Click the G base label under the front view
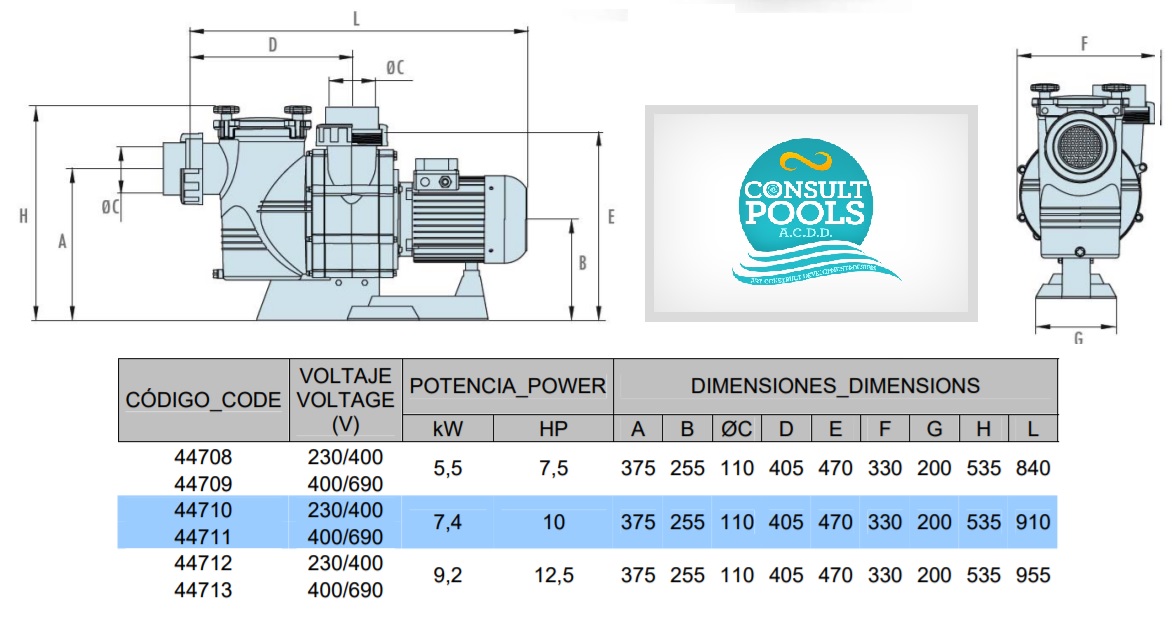1176x628 pixels. (1078, 338)
